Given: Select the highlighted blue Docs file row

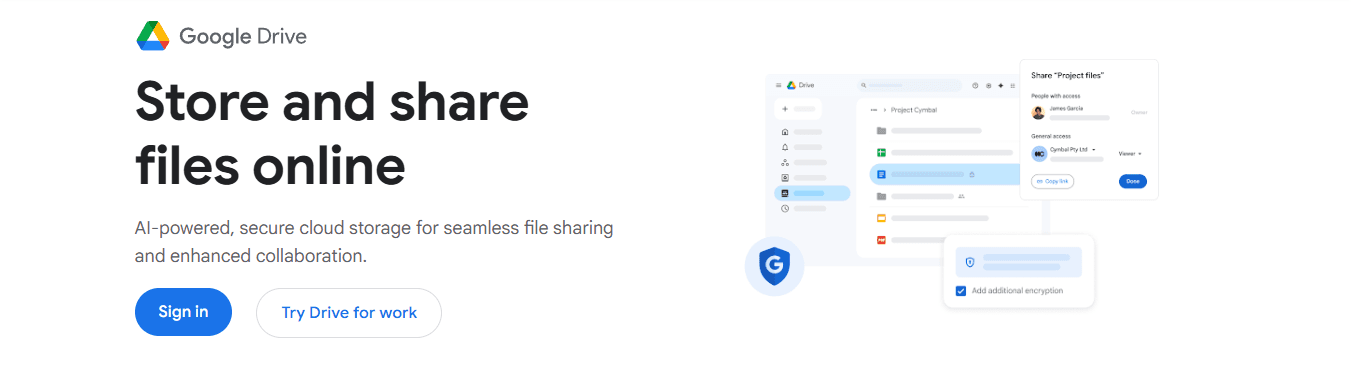Looking at the screenshot, I should [944, 174].
